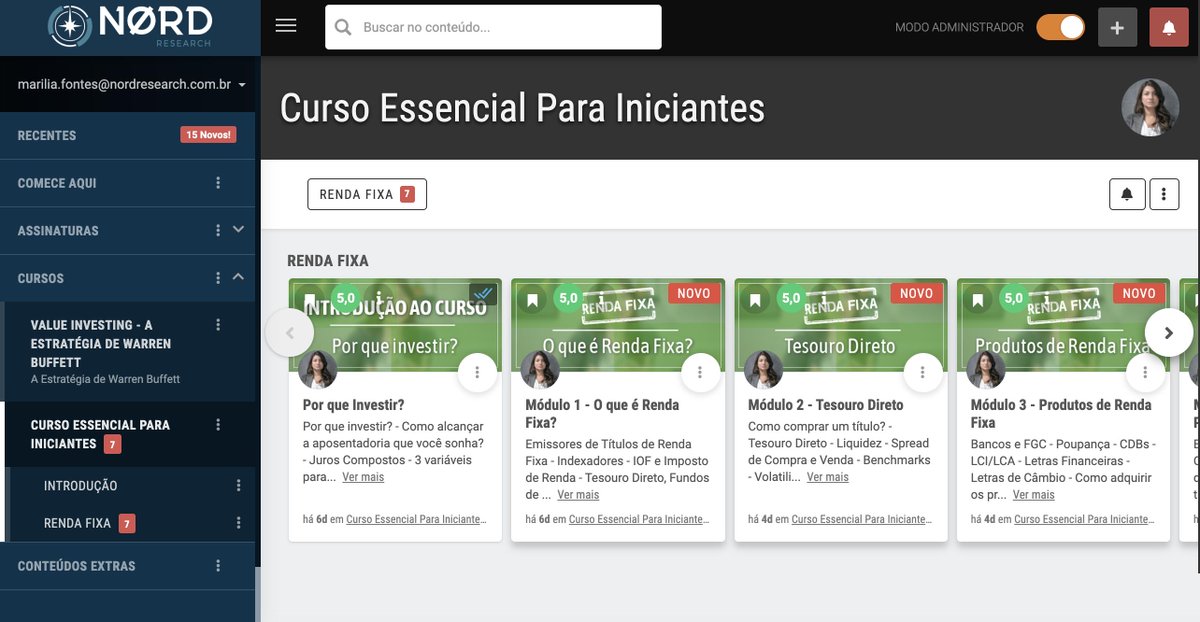1200x622 pixels.
Task: Click the RENDA FIXA filter button
Action: [367, 193]
